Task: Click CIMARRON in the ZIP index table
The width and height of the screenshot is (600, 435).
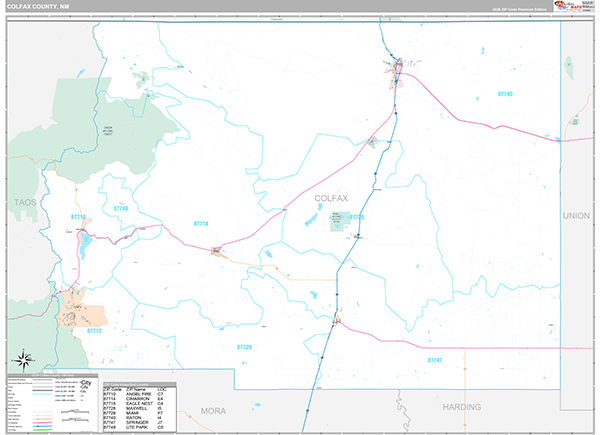Action: (138, 399)
